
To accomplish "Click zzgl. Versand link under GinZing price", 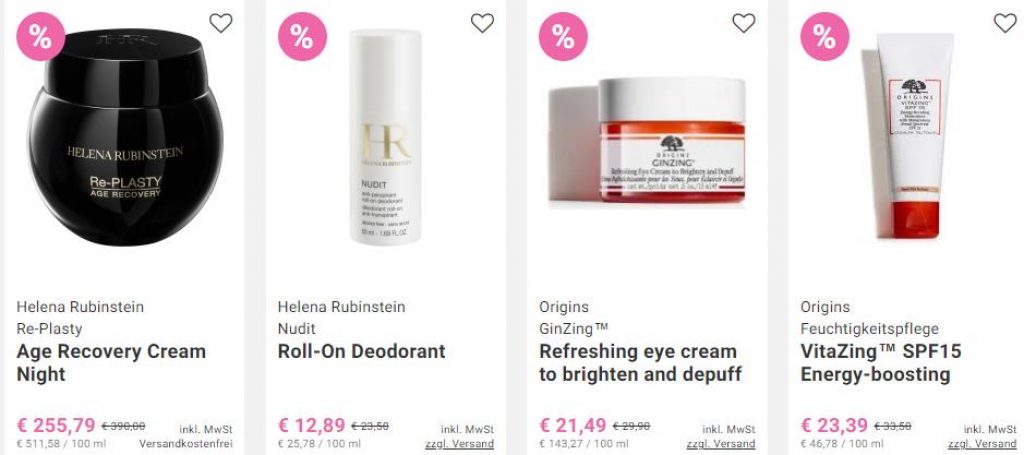I will tap(721, 444).
